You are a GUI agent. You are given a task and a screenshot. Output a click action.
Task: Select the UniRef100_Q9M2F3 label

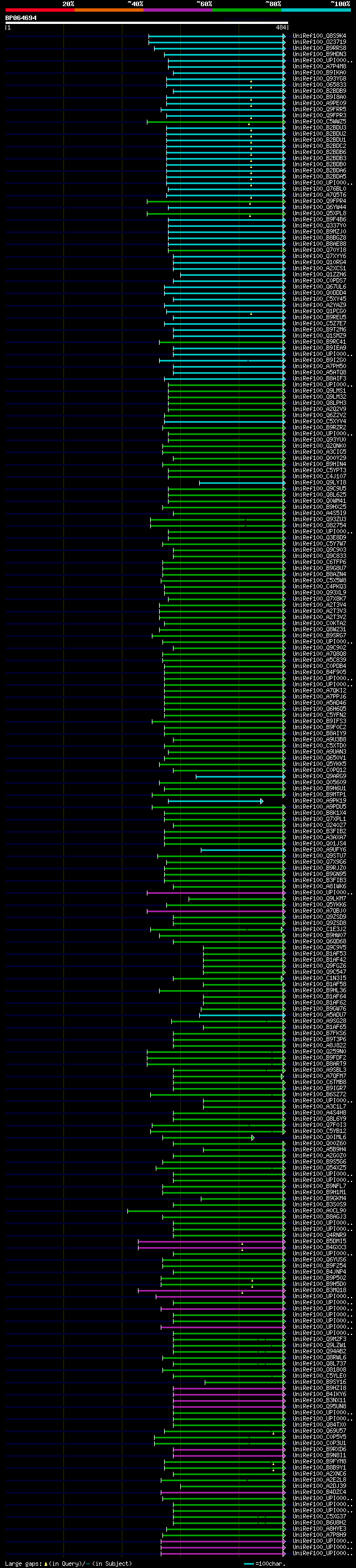click(x=319, y=1339)
